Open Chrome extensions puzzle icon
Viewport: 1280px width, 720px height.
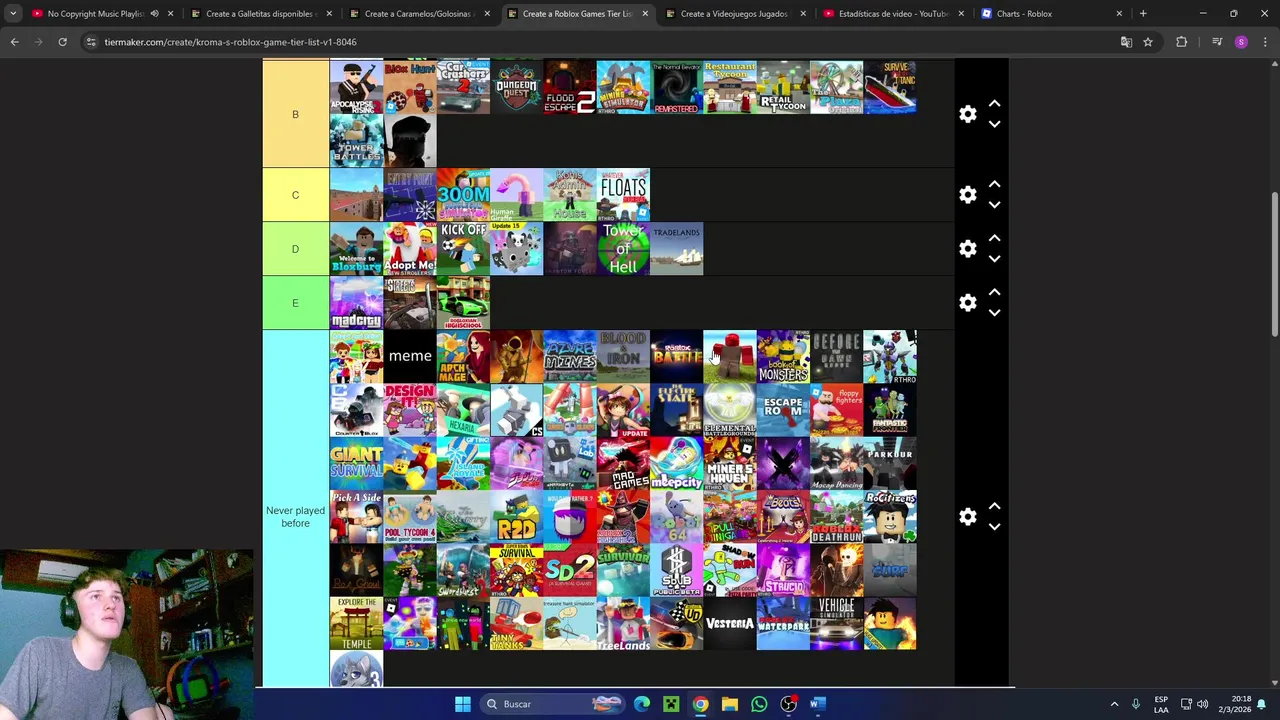pos(1182,42)
